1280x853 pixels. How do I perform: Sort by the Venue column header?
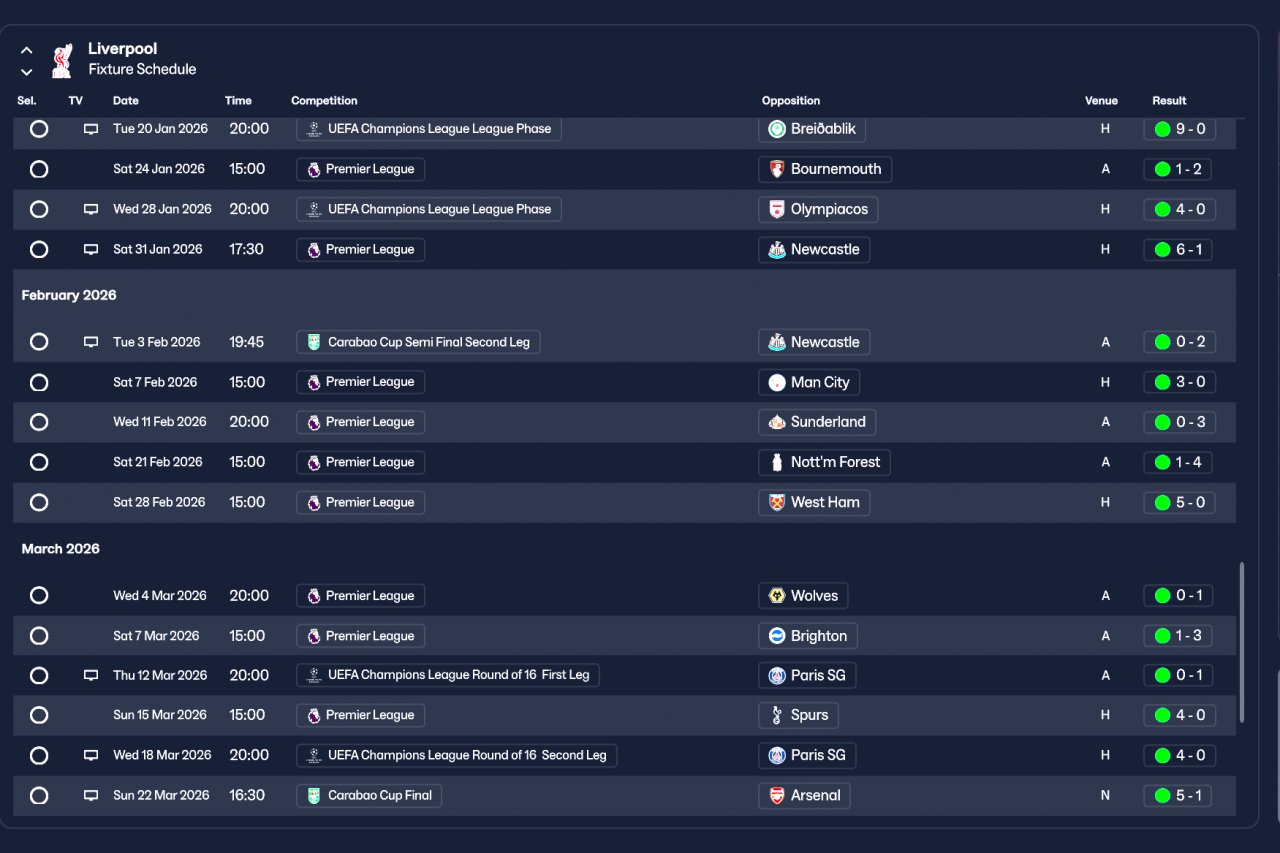tap(1101, 101)
